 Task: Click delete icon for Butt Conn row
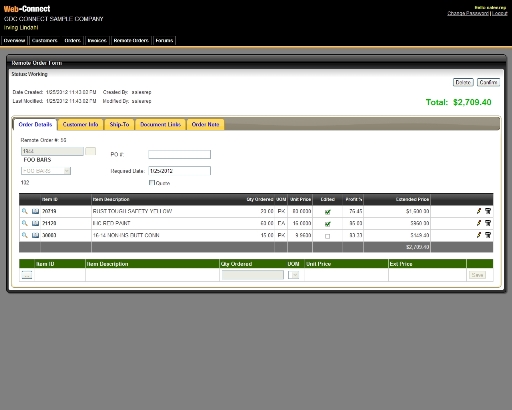click(488, 235)
